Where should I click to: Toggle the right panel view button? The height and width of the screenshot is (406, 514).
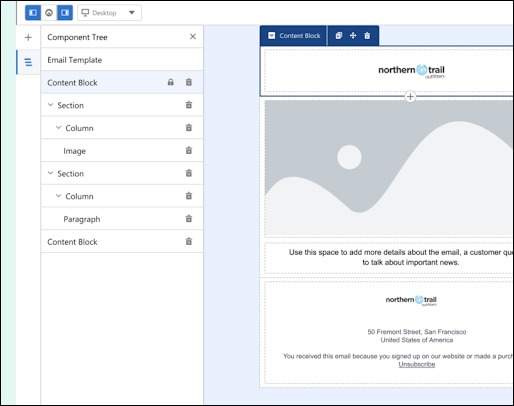tap(65, 13)
